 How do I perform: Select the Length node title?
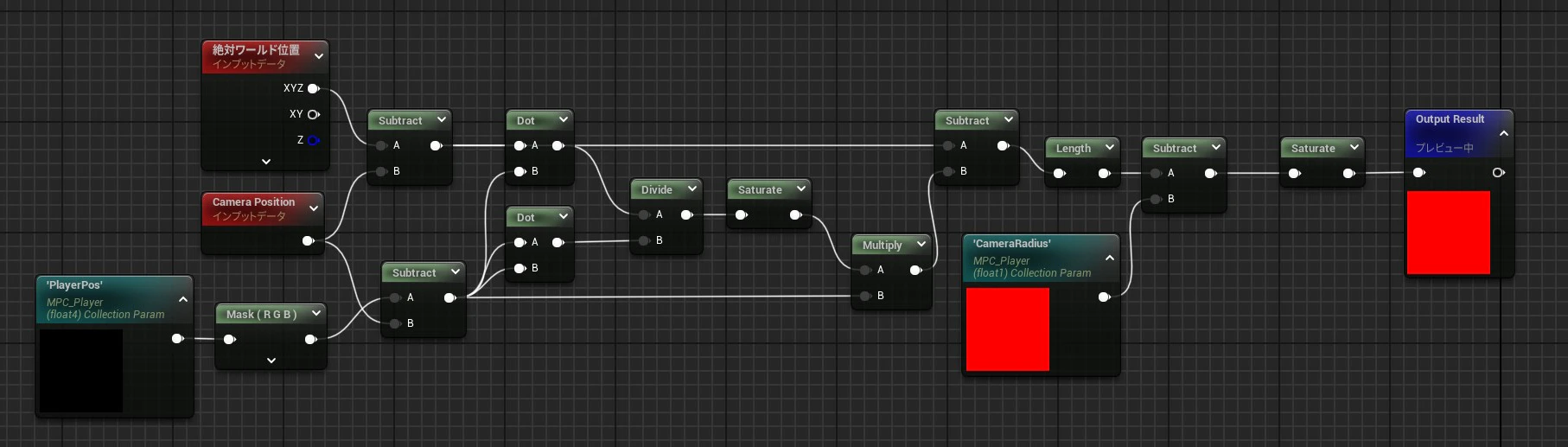1074,148
